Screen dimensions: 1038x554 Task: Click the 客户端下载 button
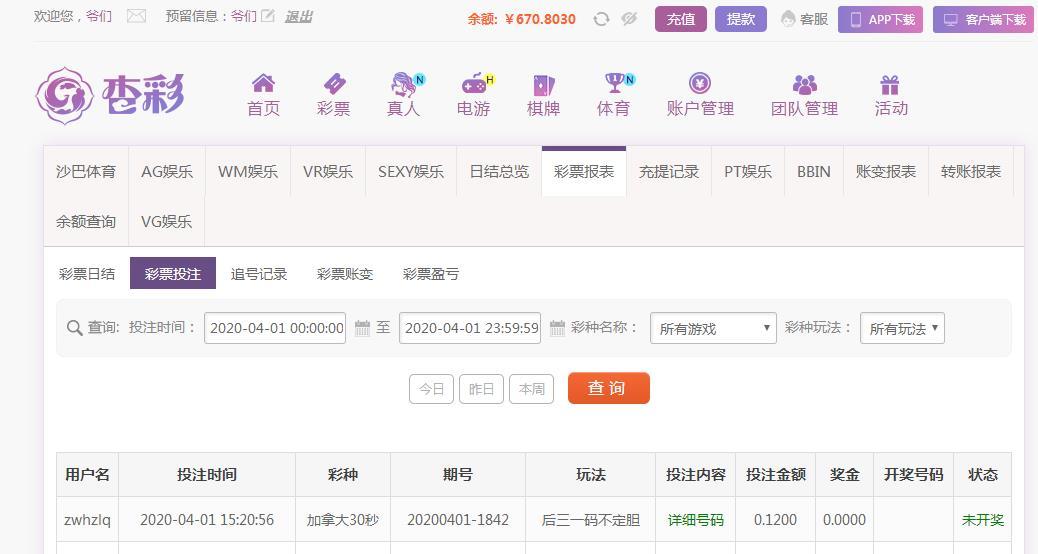coord(983,19)
